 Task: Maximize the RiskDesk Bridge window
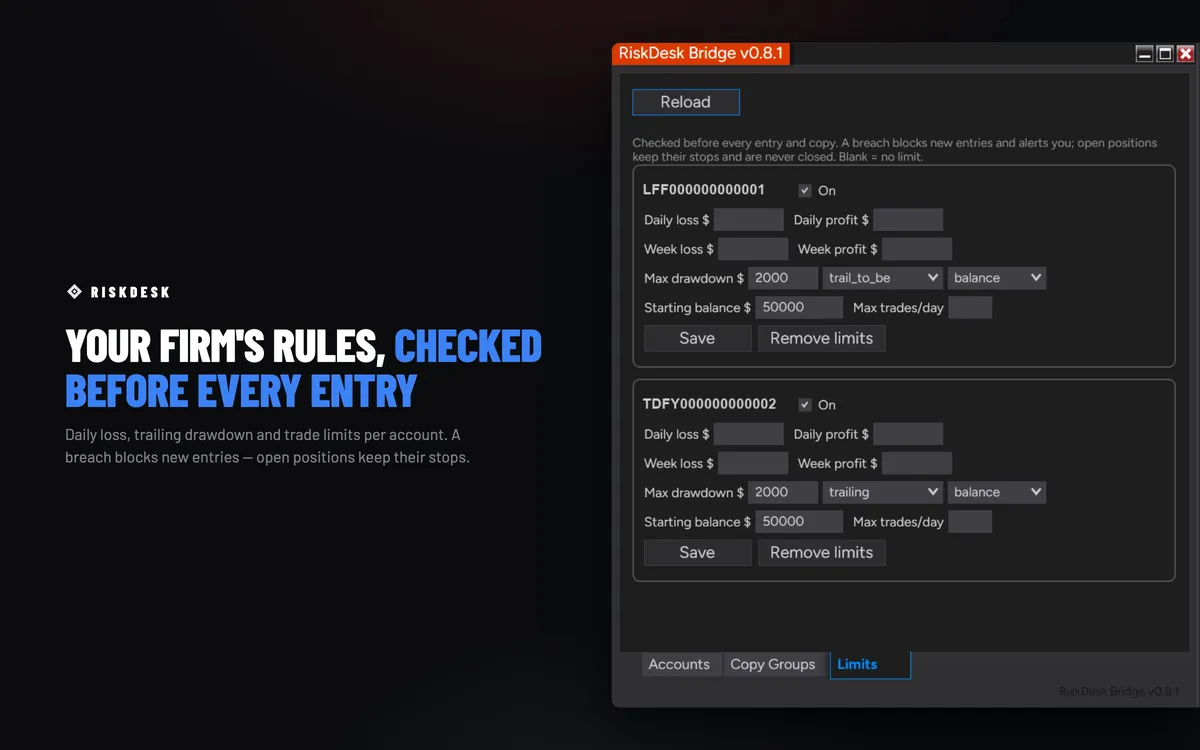point(1165,54)
